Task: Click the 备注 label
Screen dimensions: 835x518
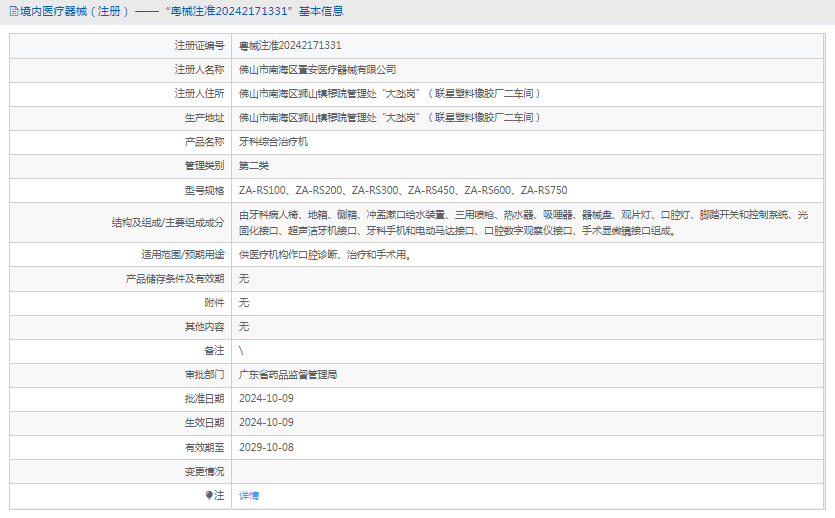Action: click(215, 351)
